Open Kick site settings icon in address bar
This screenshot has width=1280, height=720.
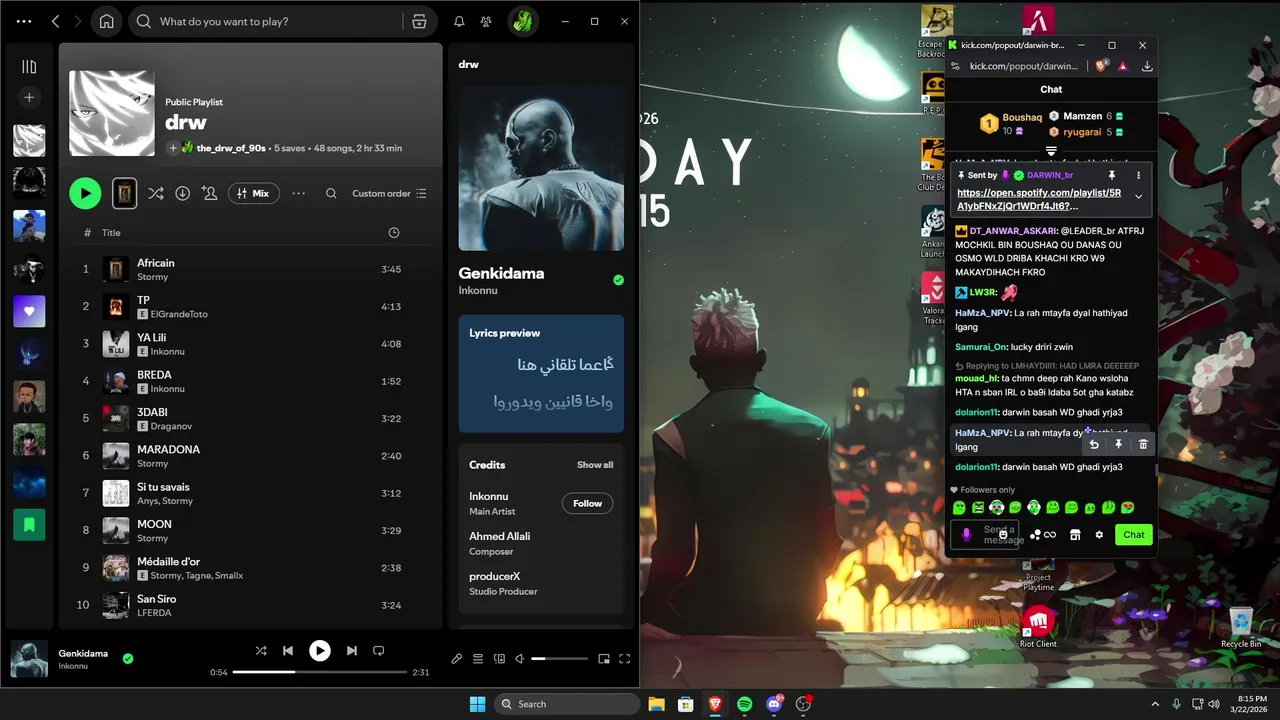956,66
